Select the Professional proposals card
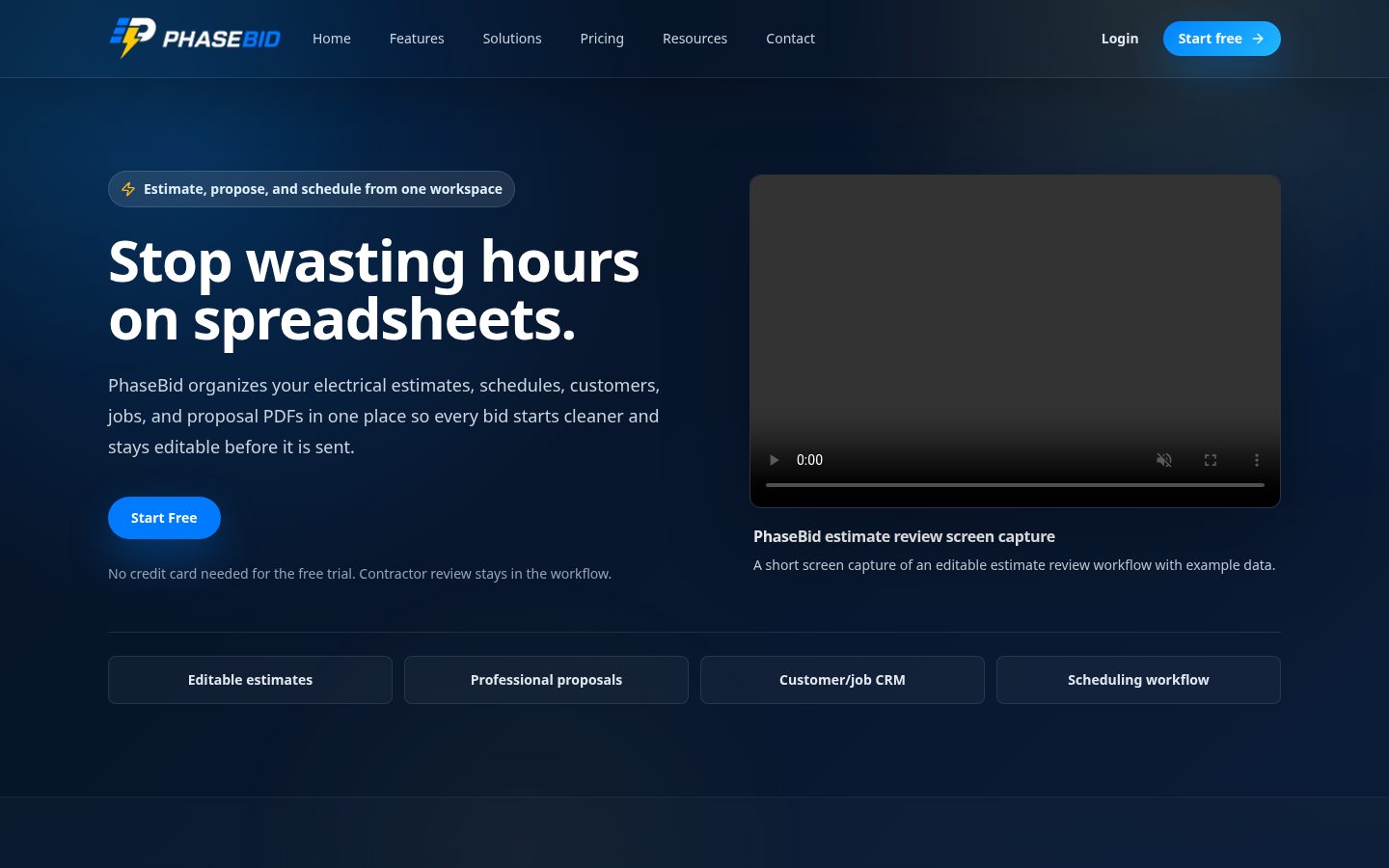The image size is (1389, 868). click(x=546, y=680)
